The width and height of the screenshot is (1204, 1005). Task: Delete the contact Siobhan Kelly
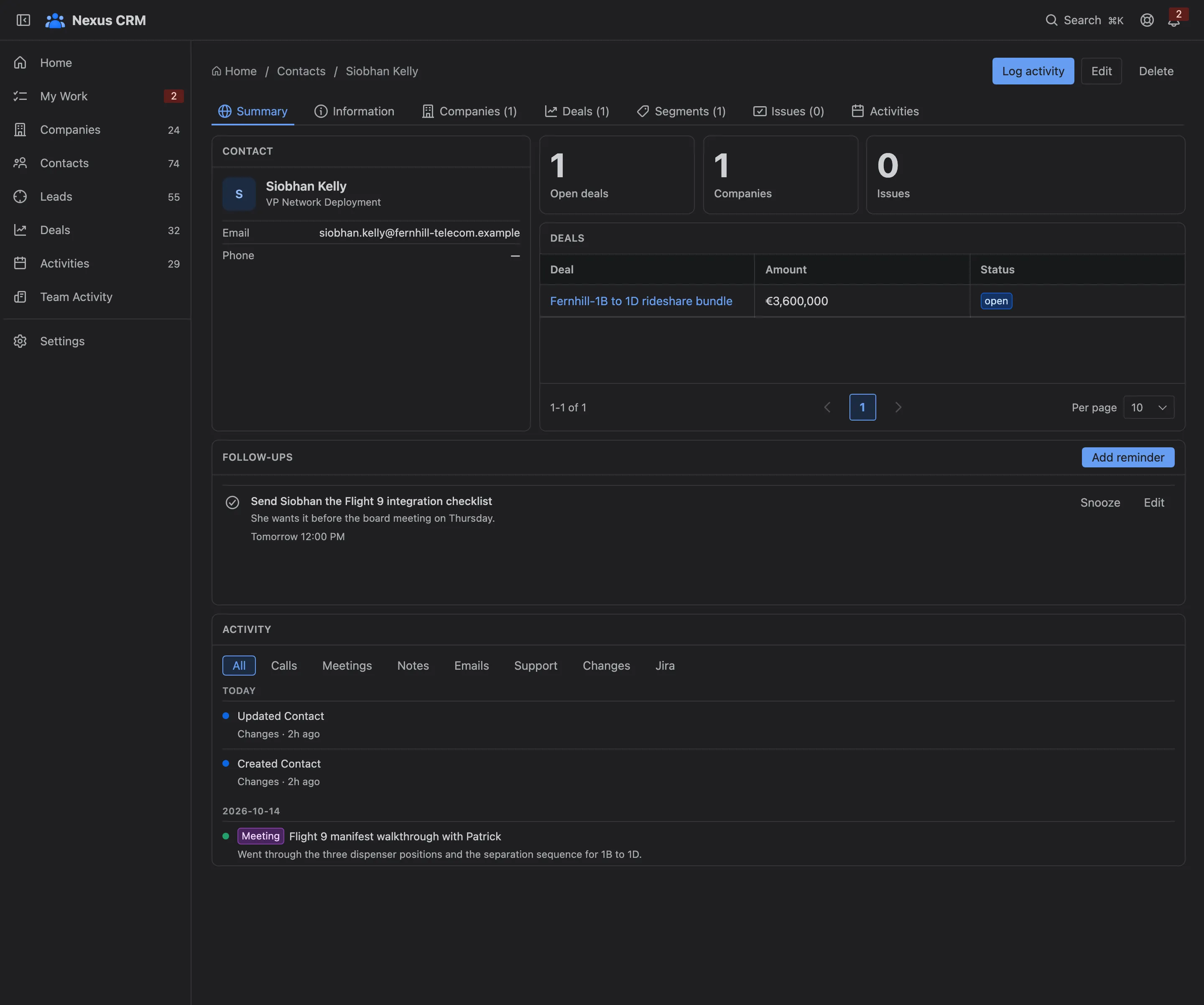(x=1156, y=71)
